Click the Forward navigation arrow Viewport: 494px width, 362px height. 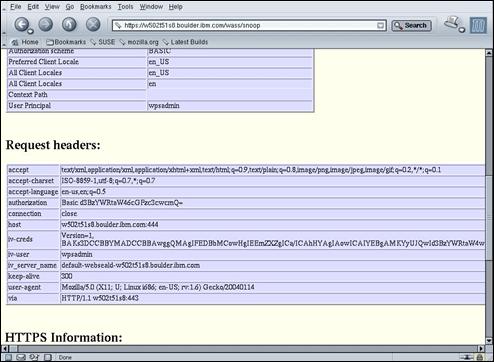click(x=46, y=24)
